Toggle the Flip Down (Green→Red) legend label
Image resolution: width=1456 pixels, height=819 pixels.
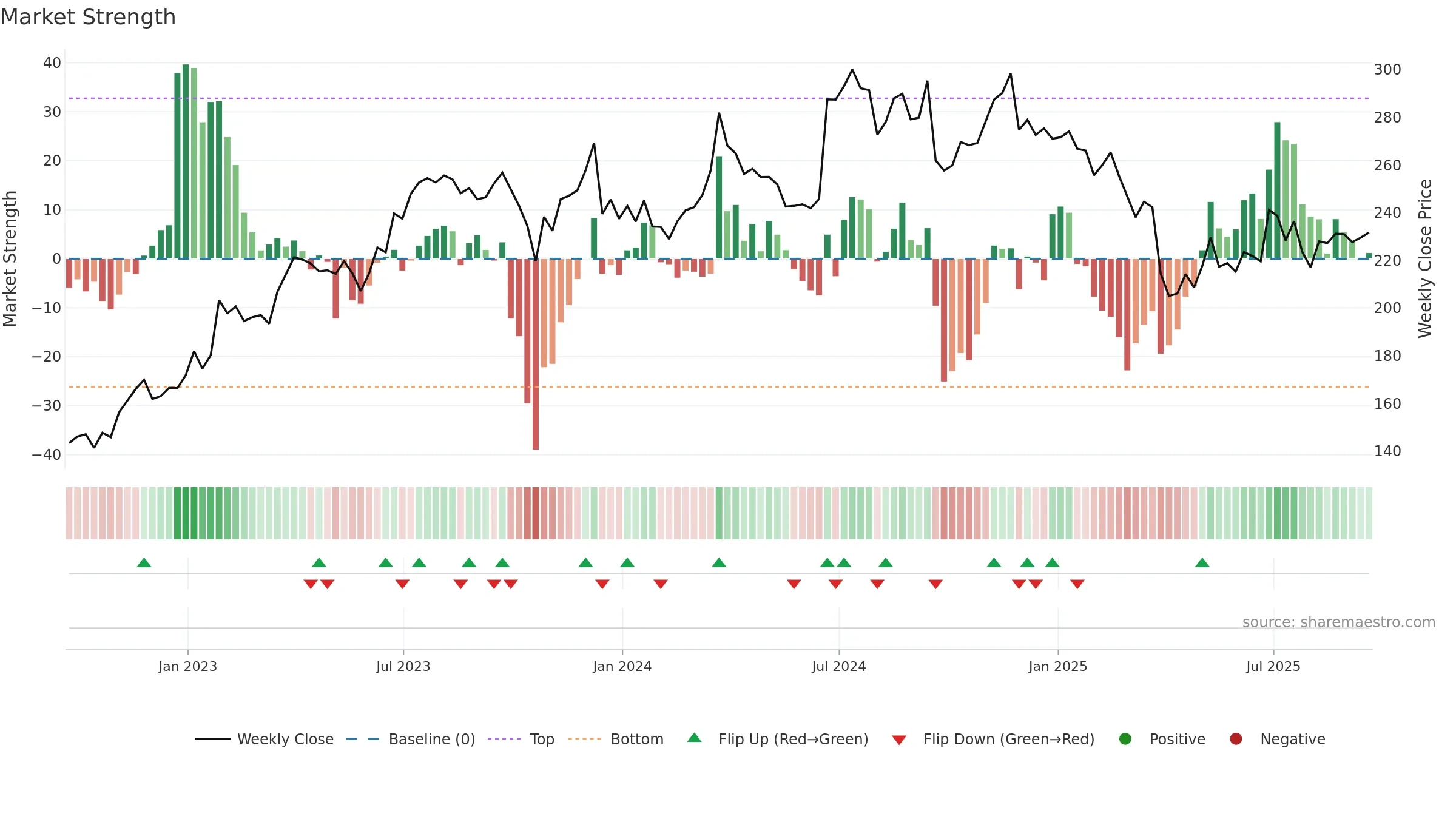coord(1009,740)
